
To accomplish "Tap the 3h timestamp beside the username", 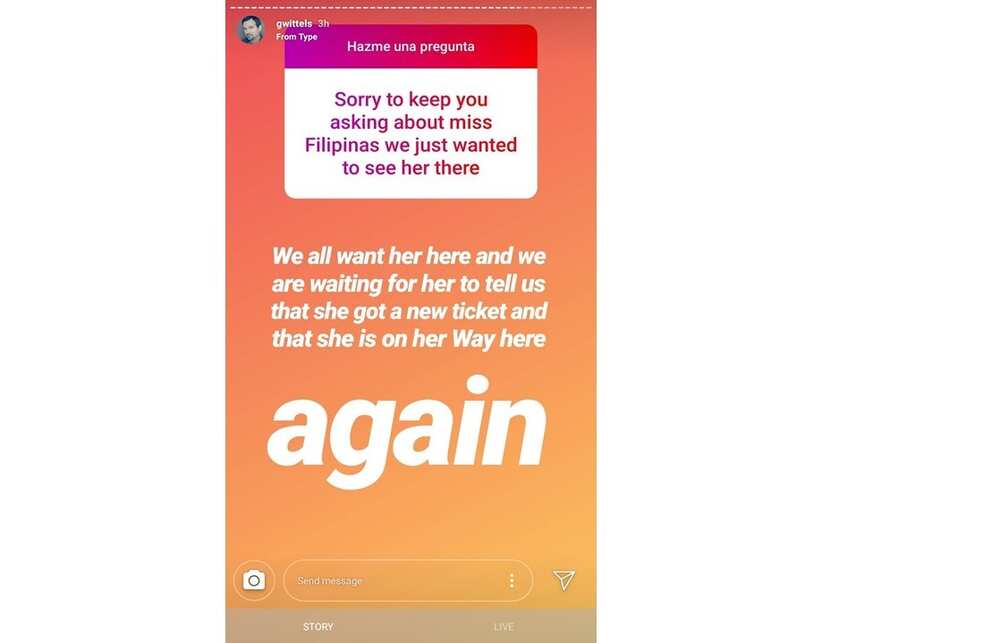I will tap(323, 24).
